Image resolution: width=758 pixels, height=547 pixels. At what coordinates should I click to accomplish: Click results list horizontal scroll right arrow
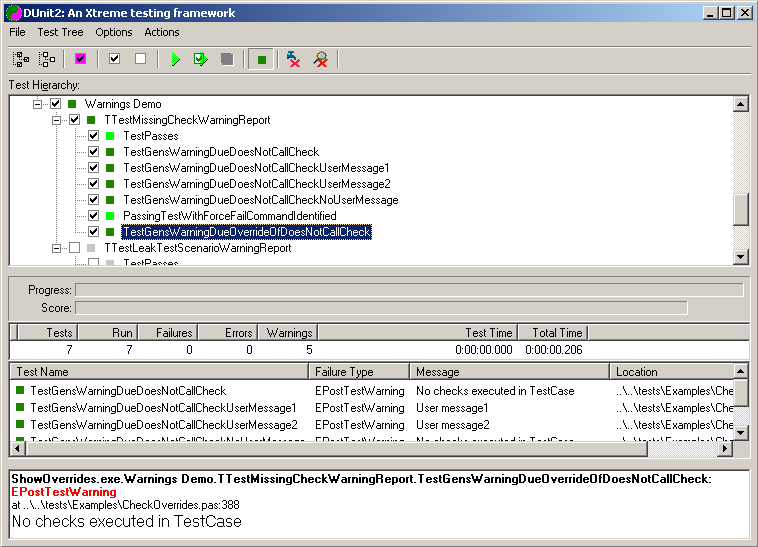[x=725, y=448]
